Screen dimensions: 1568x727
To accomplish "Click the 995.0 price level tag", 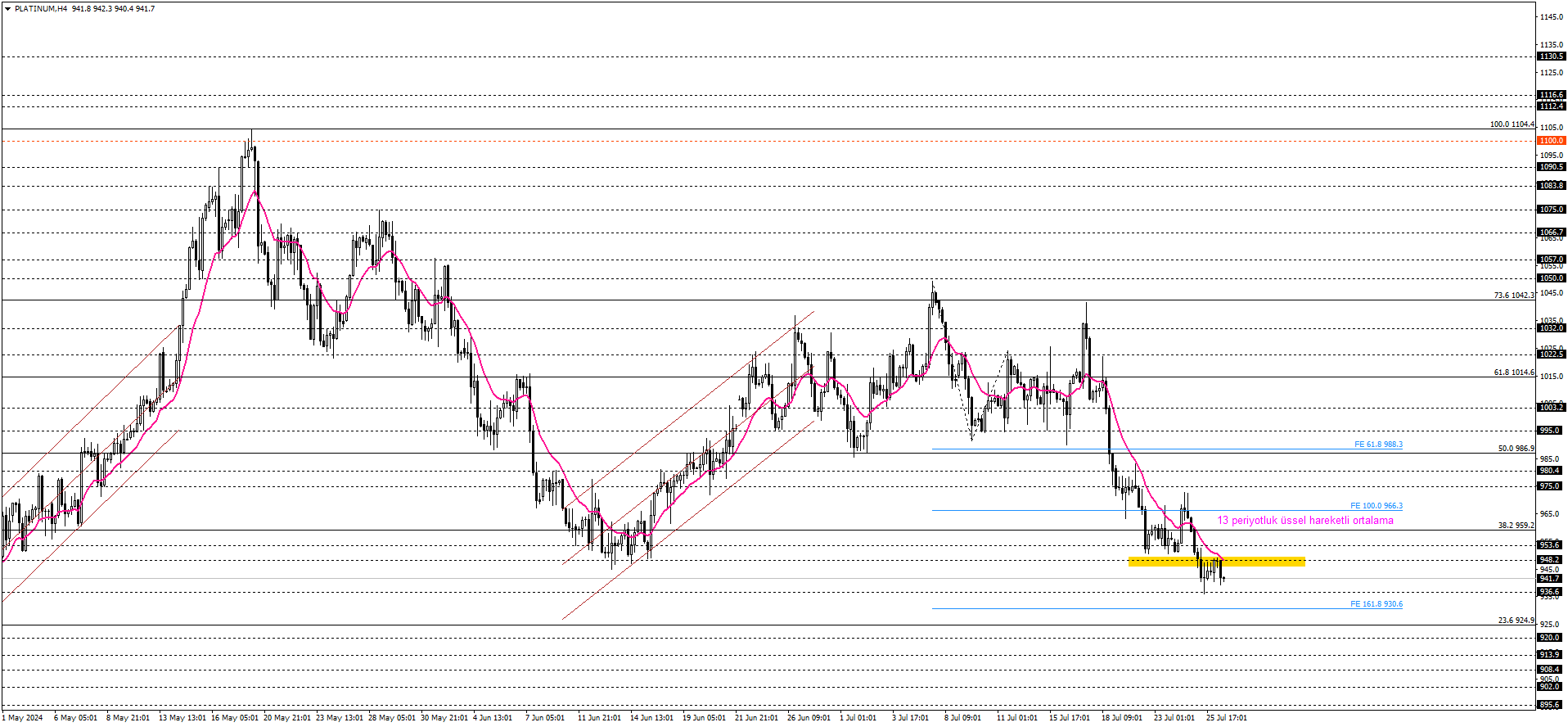I will (1550, 431).
